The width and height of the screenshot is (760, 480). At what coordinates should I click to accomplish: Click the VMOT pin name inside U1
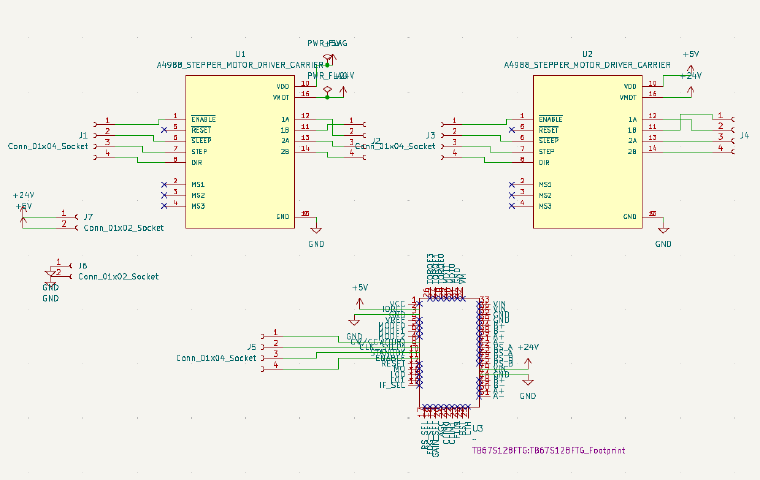click(x=281, y=97)
